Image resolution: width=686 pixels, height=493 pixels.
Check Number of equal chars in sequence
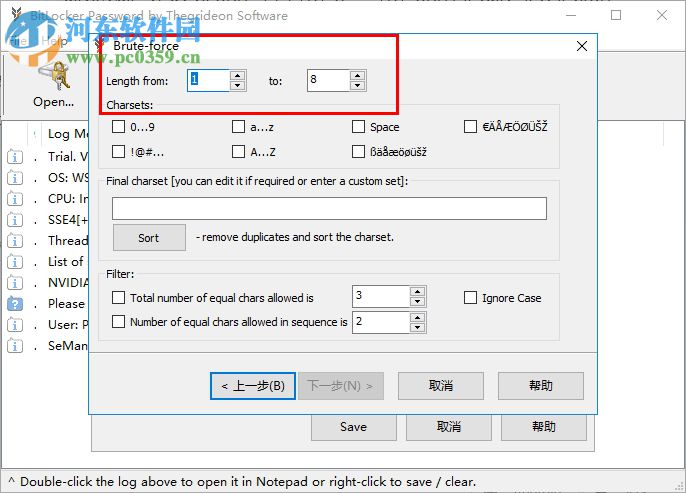tap(118, 322)
